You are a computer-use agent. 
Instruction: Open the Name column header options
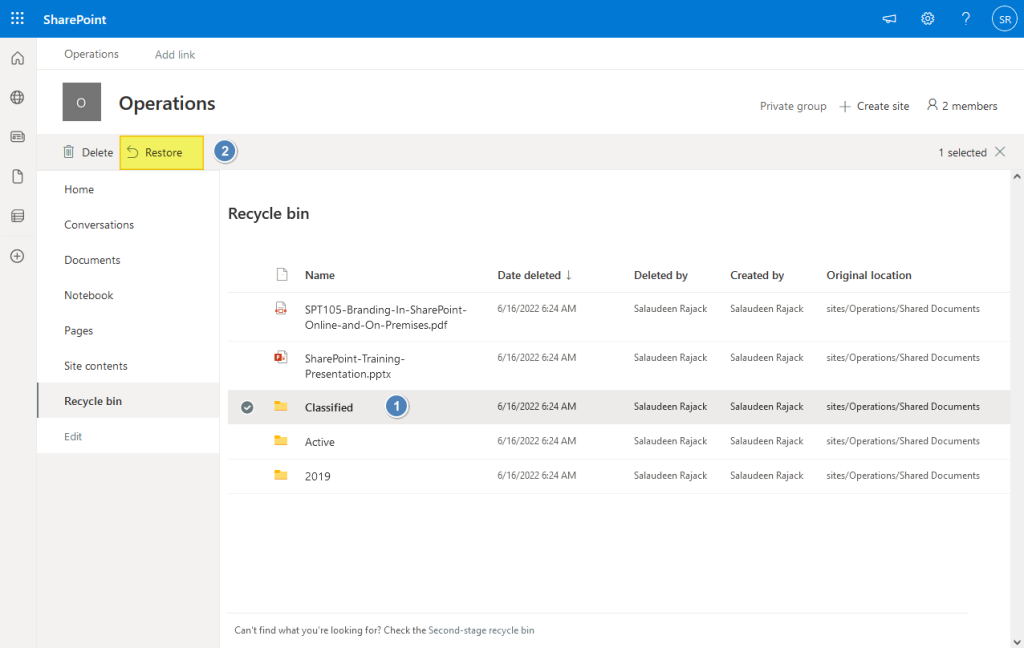pyautogui.click(x=319, y=275)
